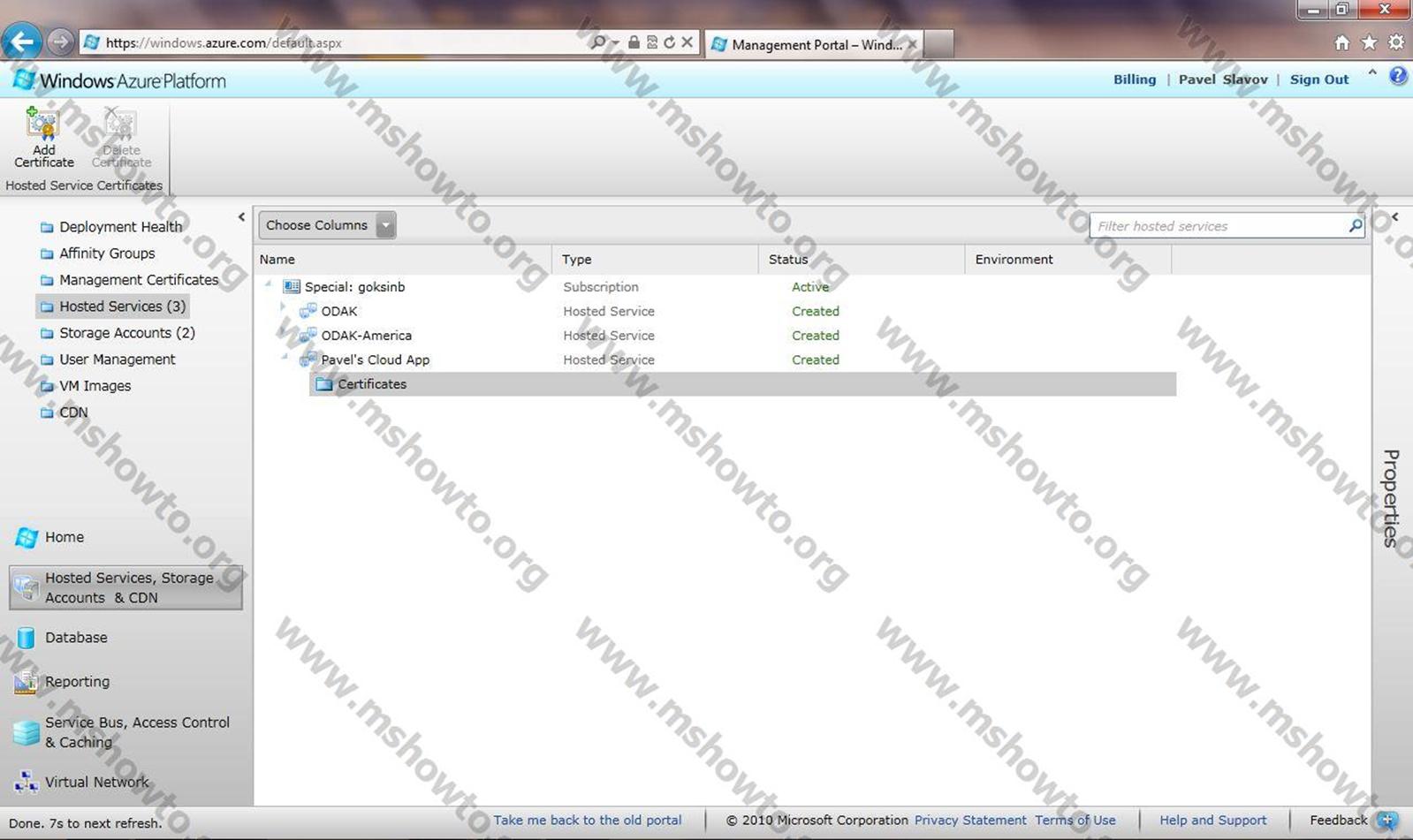Select the Pavel's Cloud App row name
This screenshot has width=1413, height=840.
tap(375, 360)
